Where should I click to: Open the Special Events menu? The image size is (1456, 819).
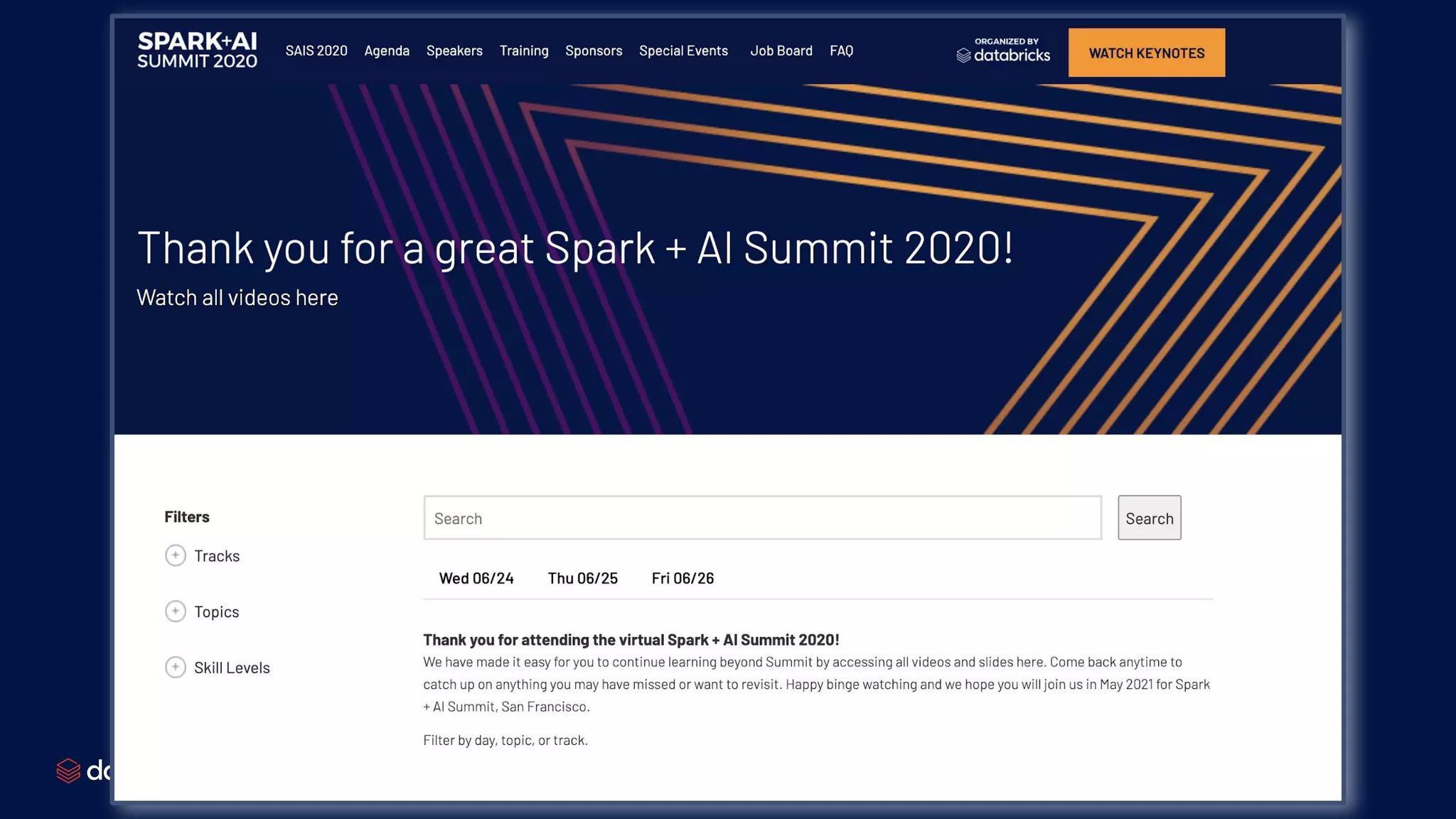click(x=683, y=50)
